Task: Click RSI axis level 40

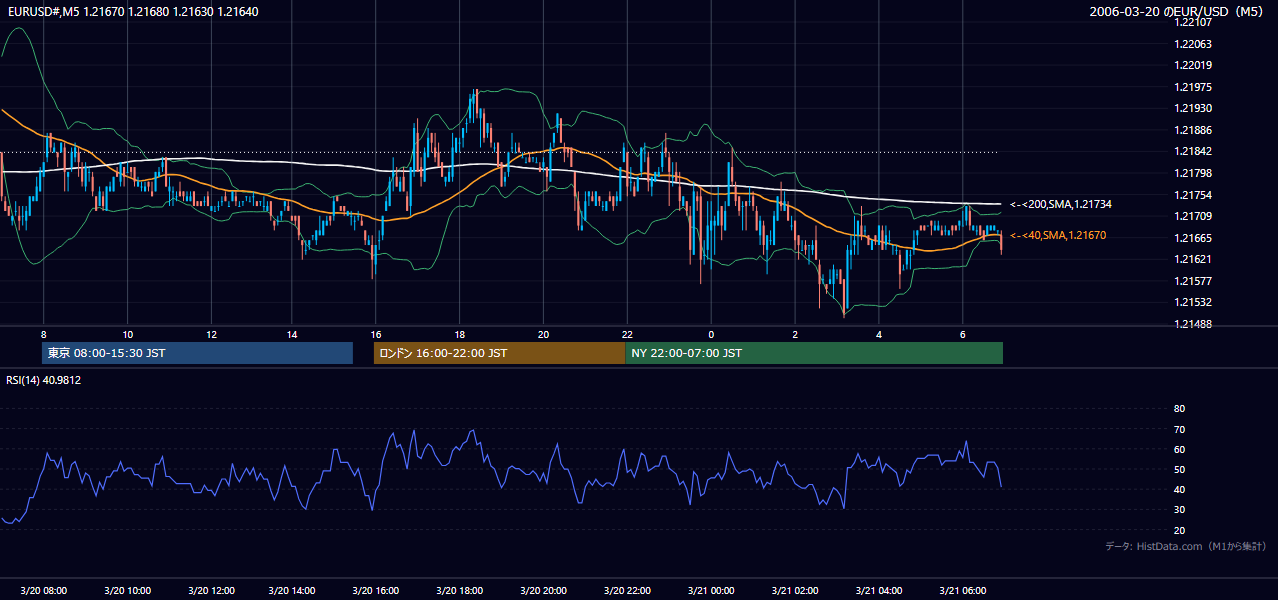Action: coord(1179,489)
